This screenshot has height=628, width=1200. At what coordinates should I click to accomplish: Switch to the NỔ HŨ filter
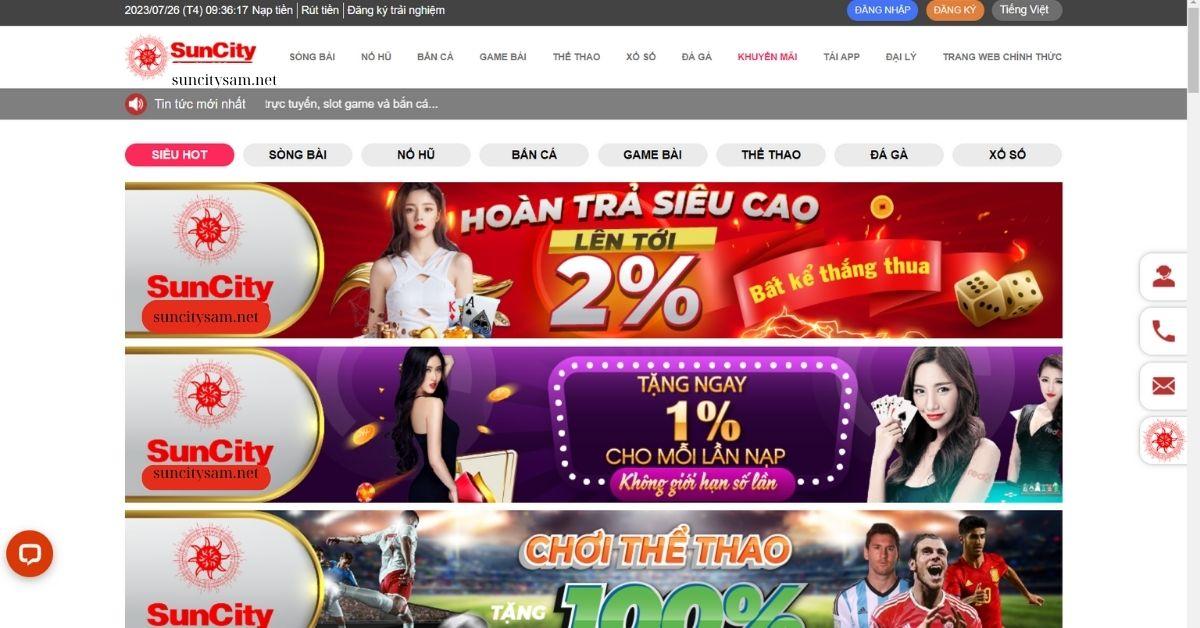[x=416, y=155]
